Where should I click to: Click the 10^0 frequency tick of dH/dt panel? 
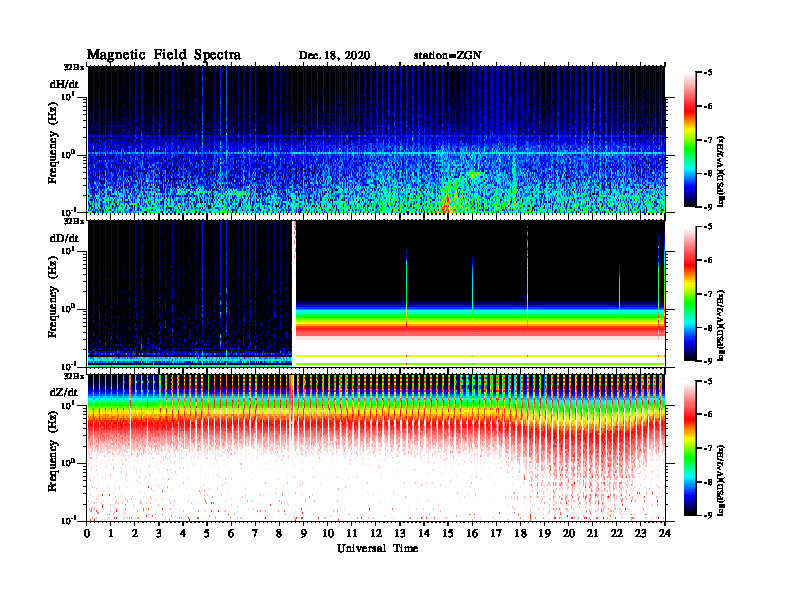[x=69, y=154]
